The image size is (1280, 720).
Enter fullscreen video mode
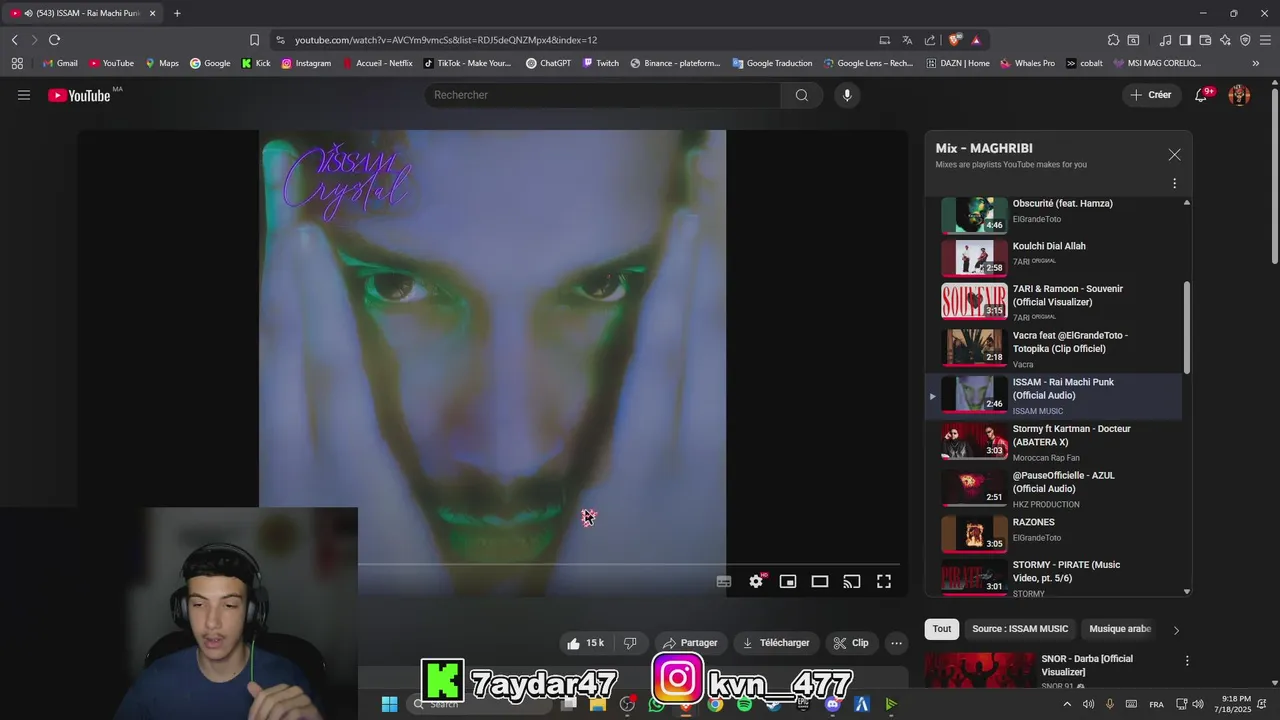(x=884, y=581)
